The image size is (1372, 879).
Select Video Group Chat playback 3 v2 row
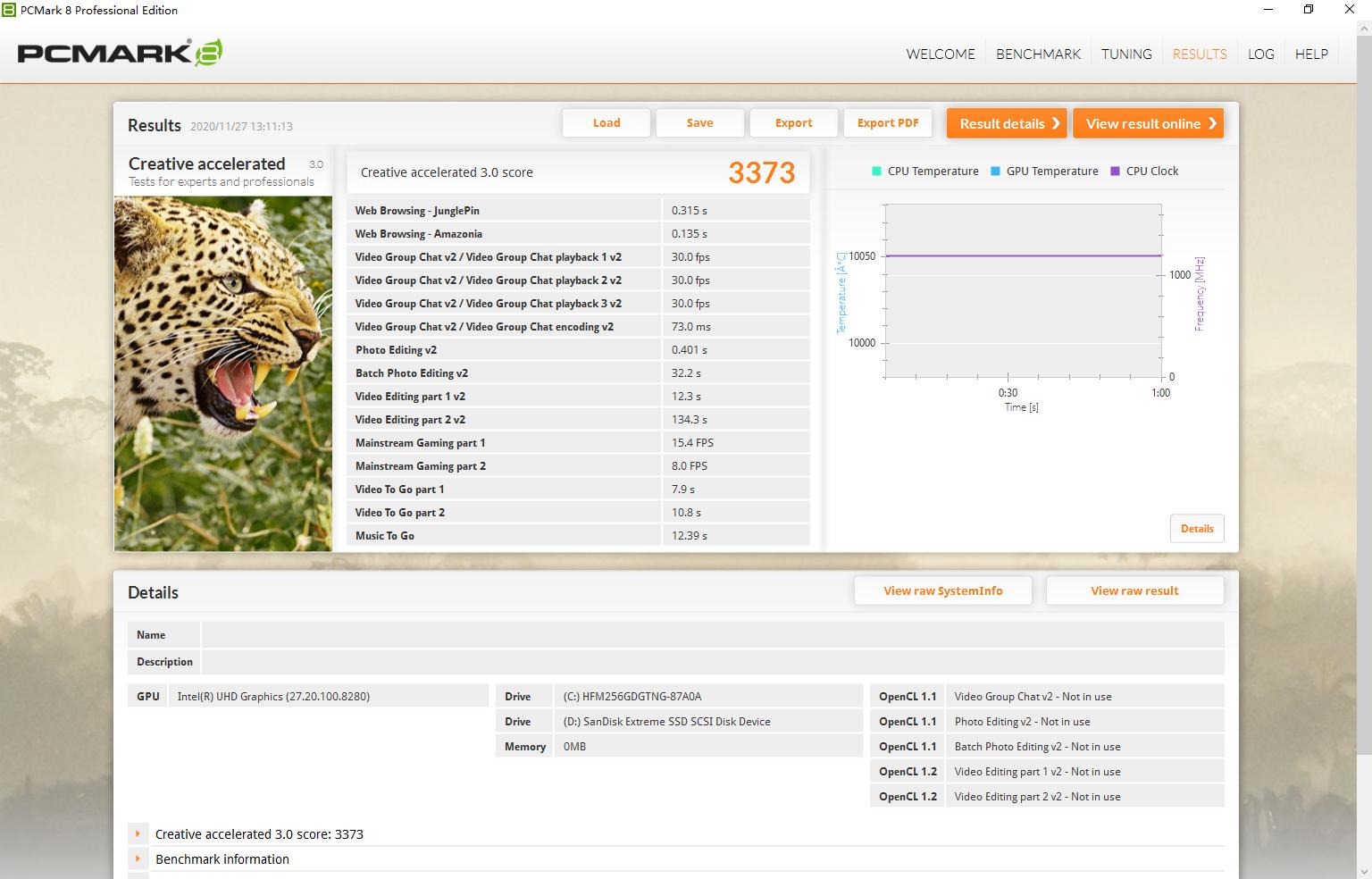point(578,304)
